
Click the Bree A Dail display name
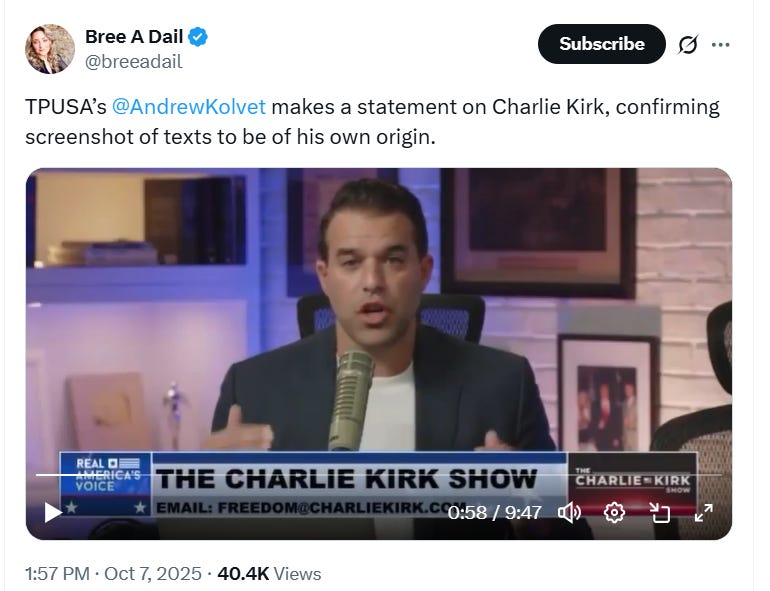click(134, 37)
